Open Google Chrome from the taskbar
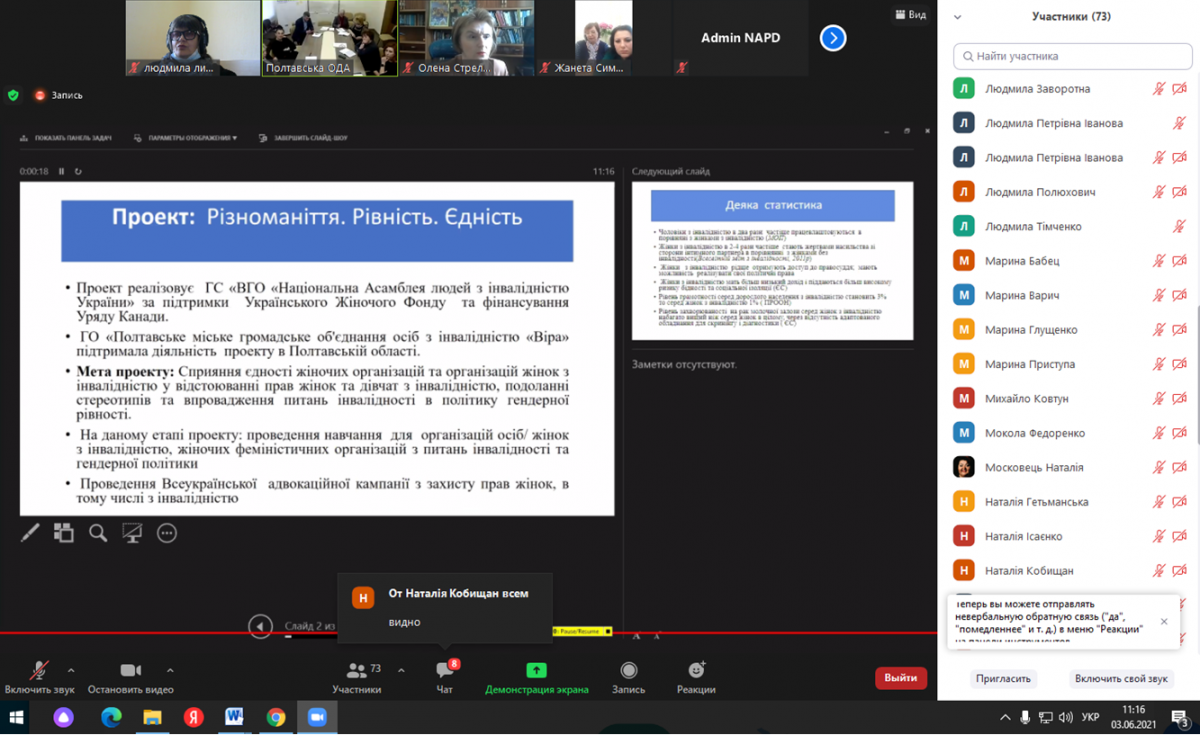1200x735 pixels. click(276, 717)
